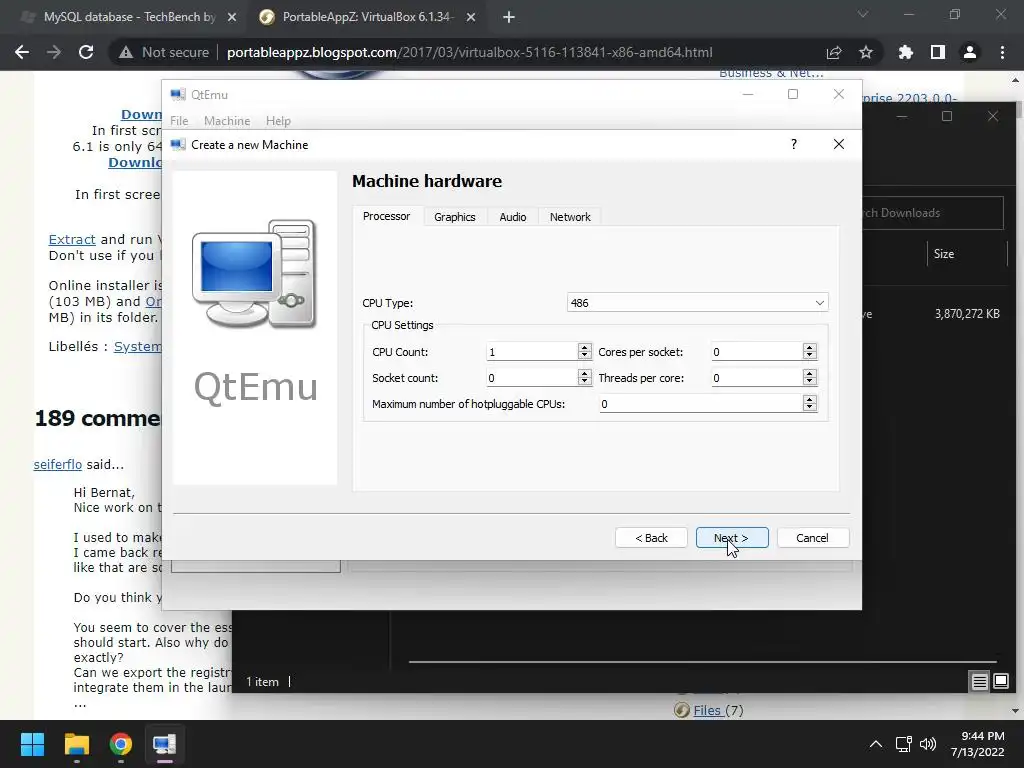Screen dimensions: 1024x768
Task: Close the Create a new Machine dialog
Action: [x=839, y=144]
